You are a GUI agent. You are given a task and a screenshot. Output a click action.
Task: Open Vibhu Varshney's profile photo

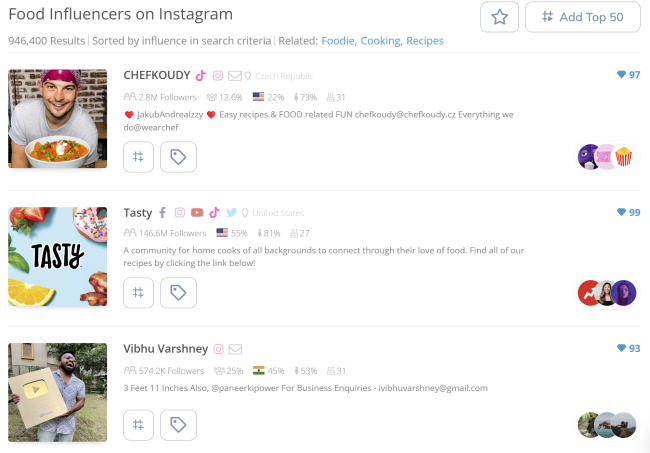[58, 392]
